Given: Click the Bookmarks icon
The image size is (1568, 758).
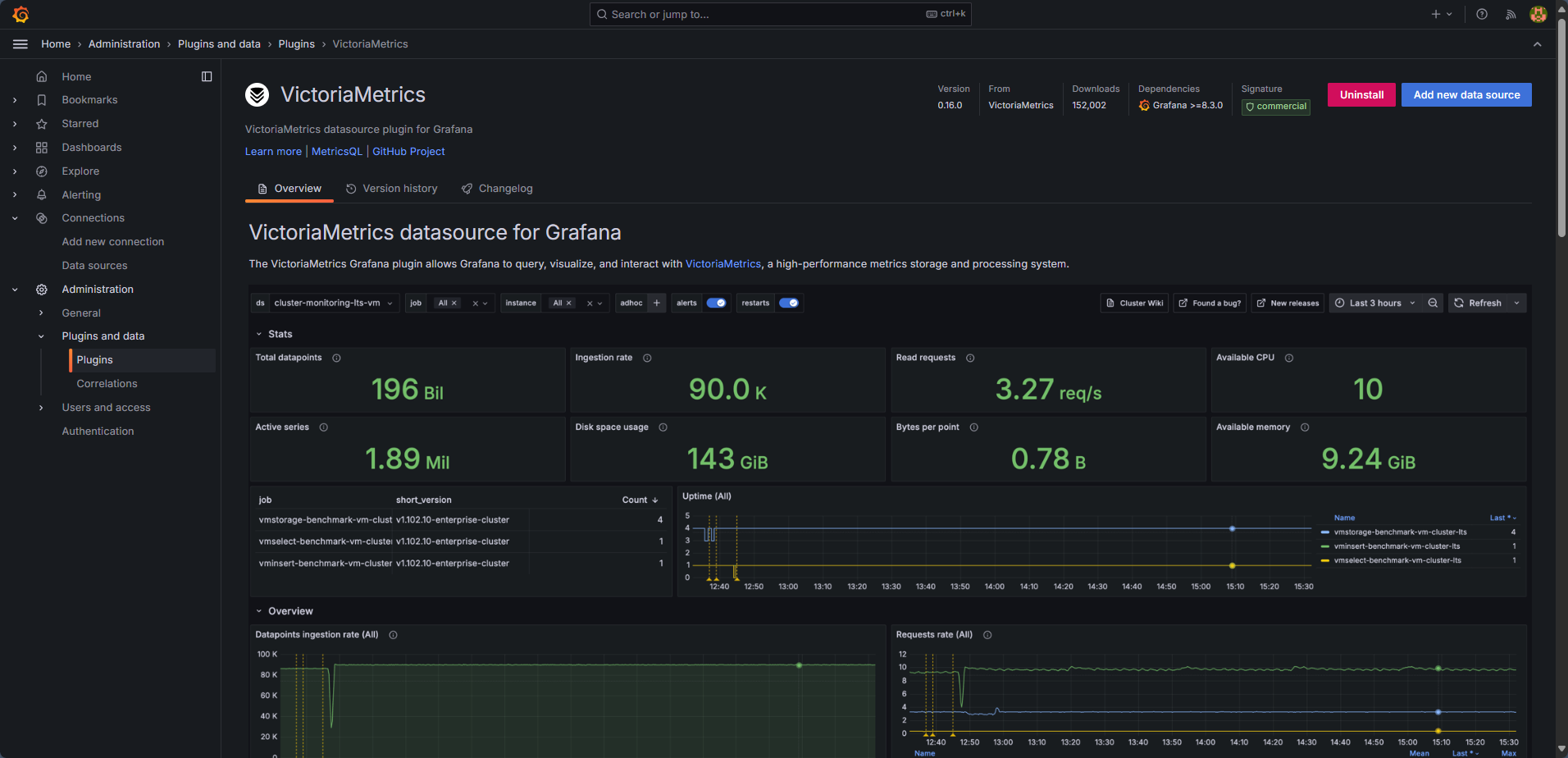Looking at the screenshot, I should [42, 99].
